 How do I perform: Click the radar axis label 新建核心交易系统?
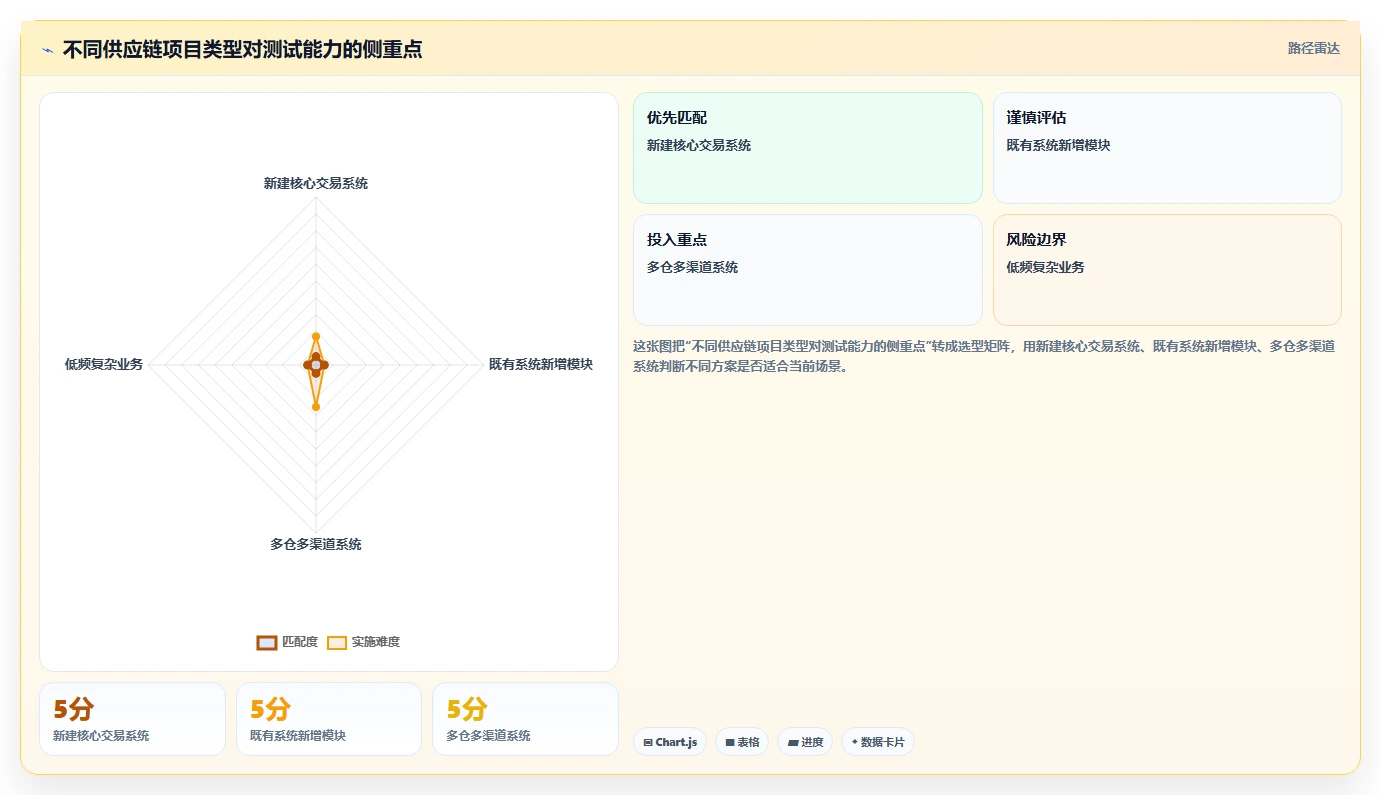click(316, 184)
